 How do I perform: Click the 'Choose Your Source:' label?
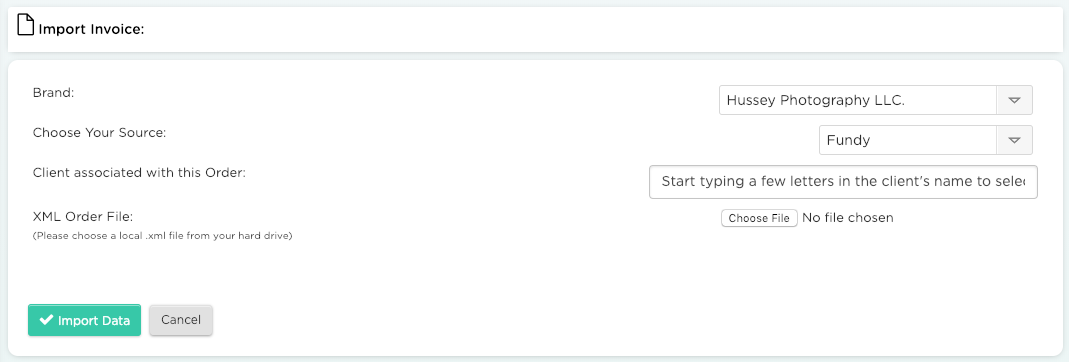(100, 133)
